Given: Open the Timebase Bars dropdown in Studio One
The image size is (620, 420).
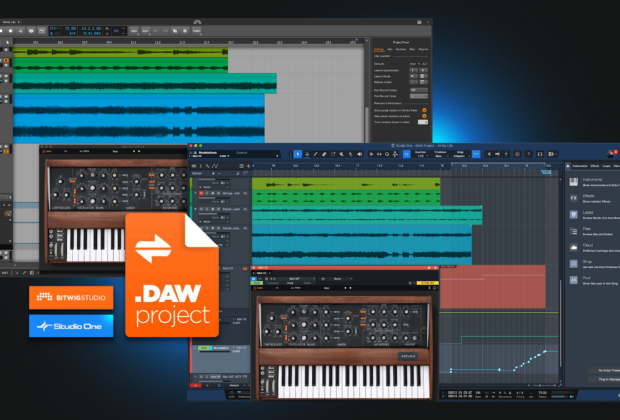Looking at the screenshot, I should [440, 154].
